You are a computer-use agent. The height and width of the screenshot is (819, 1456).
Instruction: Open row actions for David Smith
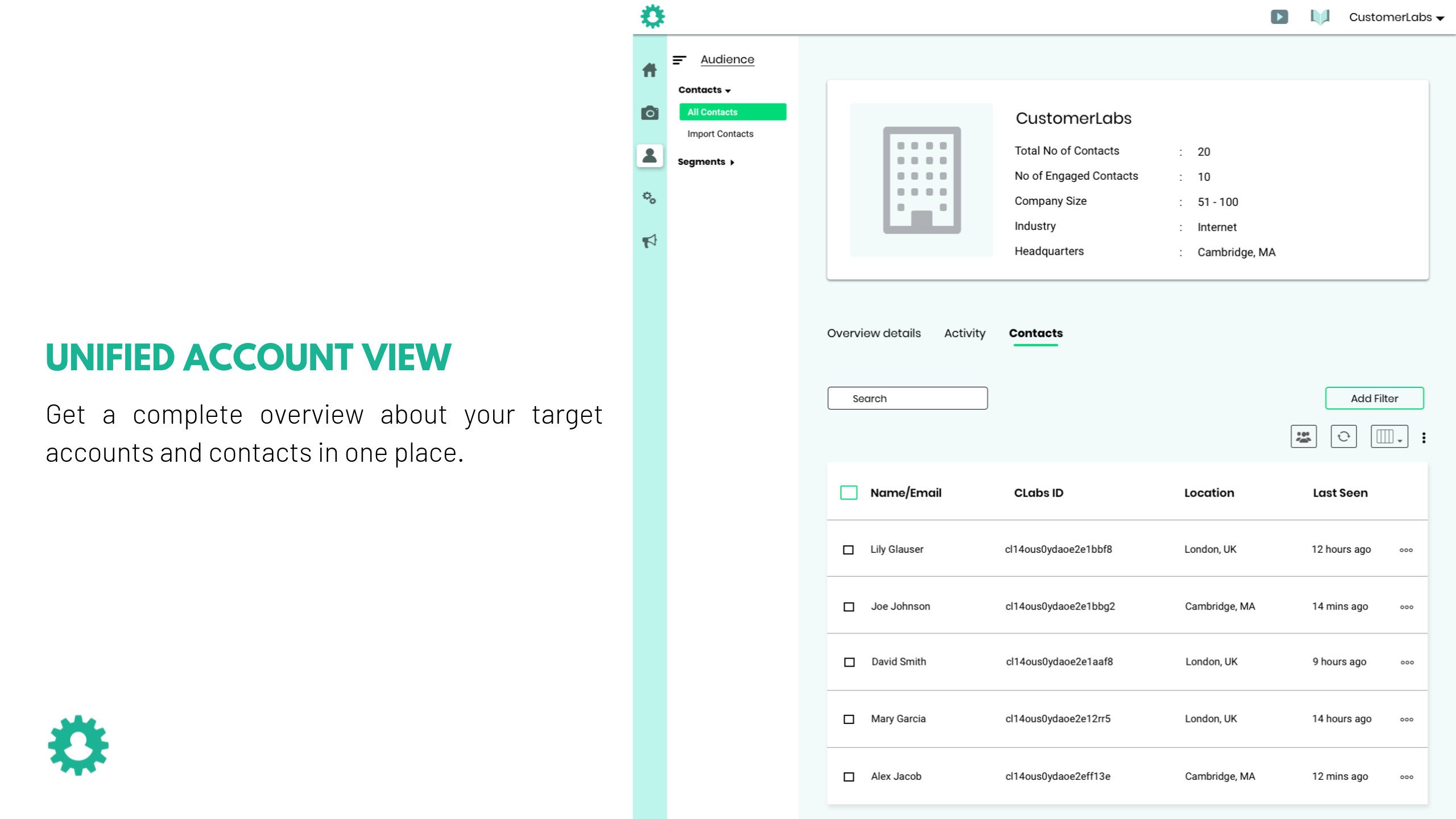pos(1407,663)
